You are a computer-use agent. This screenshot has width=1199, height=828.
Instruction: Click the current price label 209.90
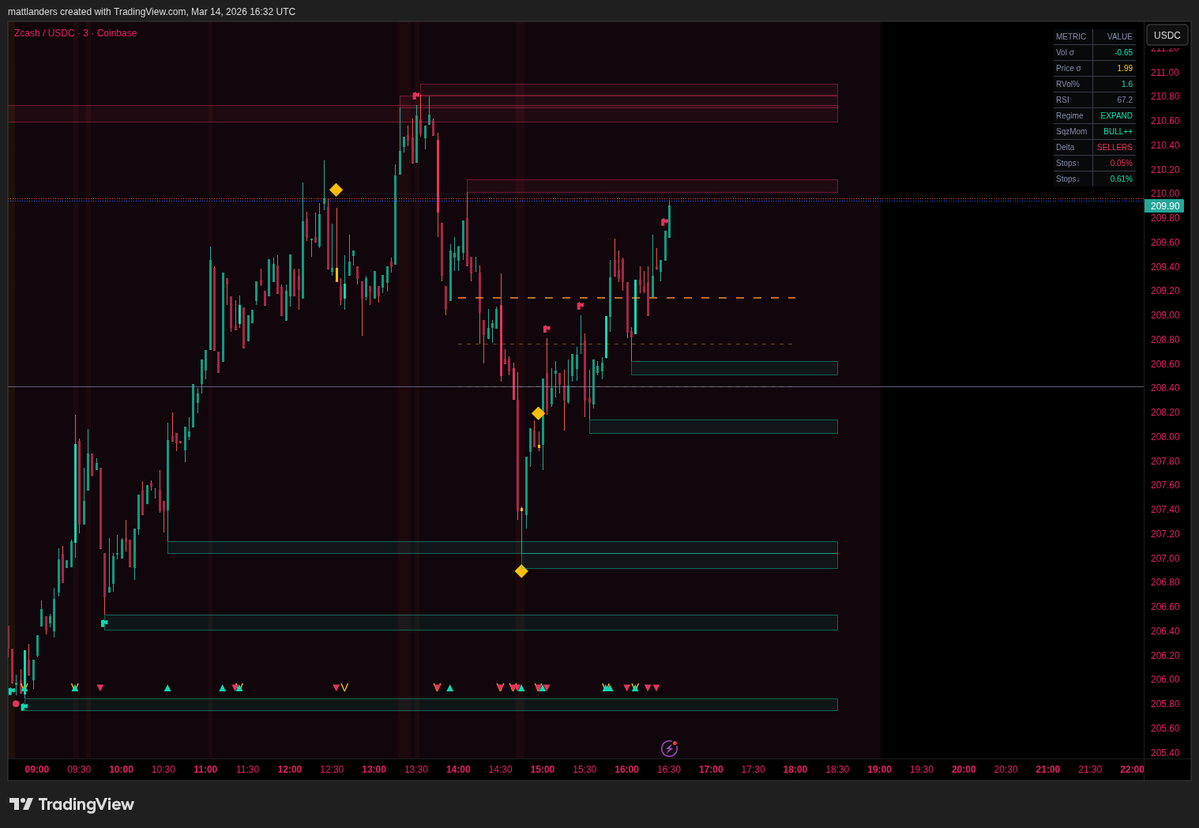pyautogui.click(x=1164, y=206)
